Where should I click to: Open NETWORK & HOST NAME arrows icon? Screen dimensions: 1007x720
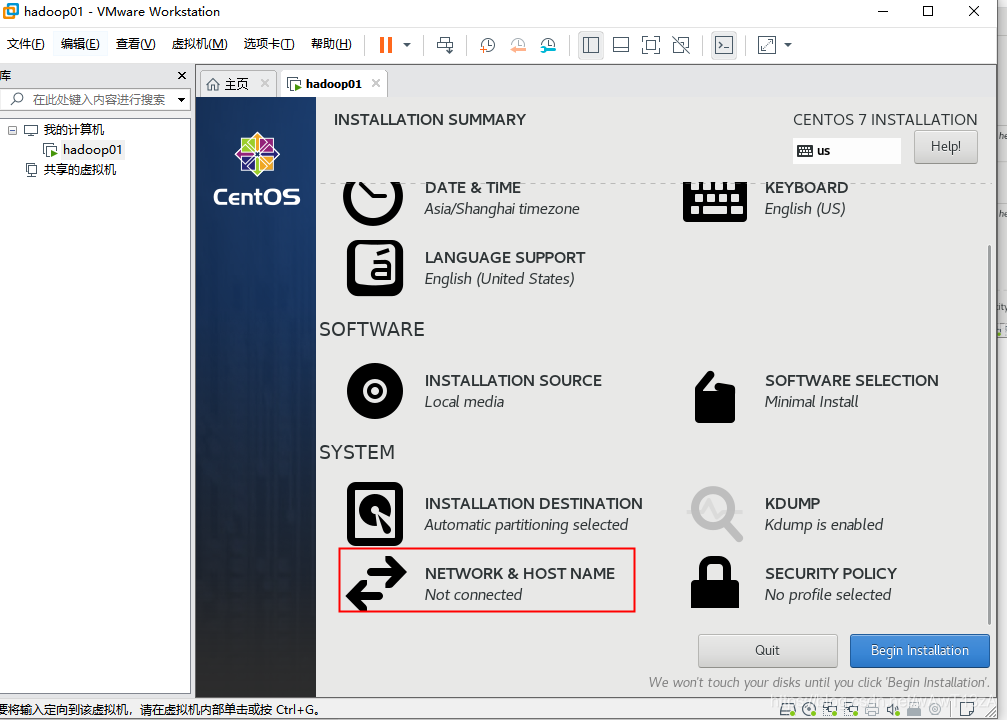pos(376,583)
